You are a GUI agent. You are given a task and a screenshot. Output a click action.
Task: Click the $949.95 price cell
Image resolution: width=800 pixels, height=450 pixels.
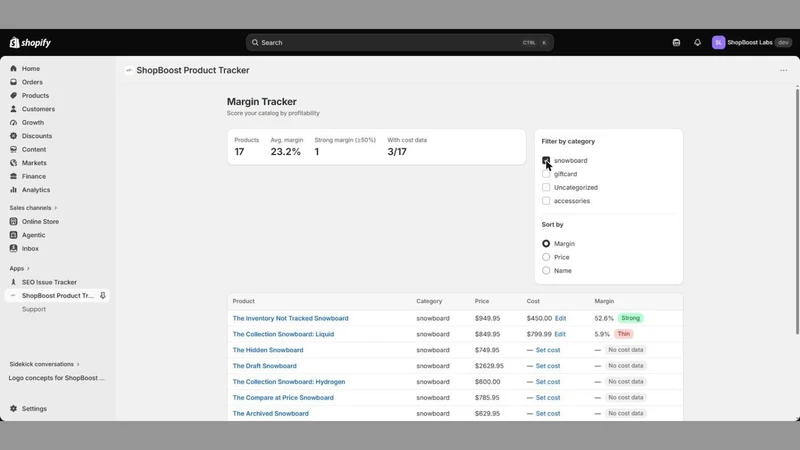click(487, 318)
